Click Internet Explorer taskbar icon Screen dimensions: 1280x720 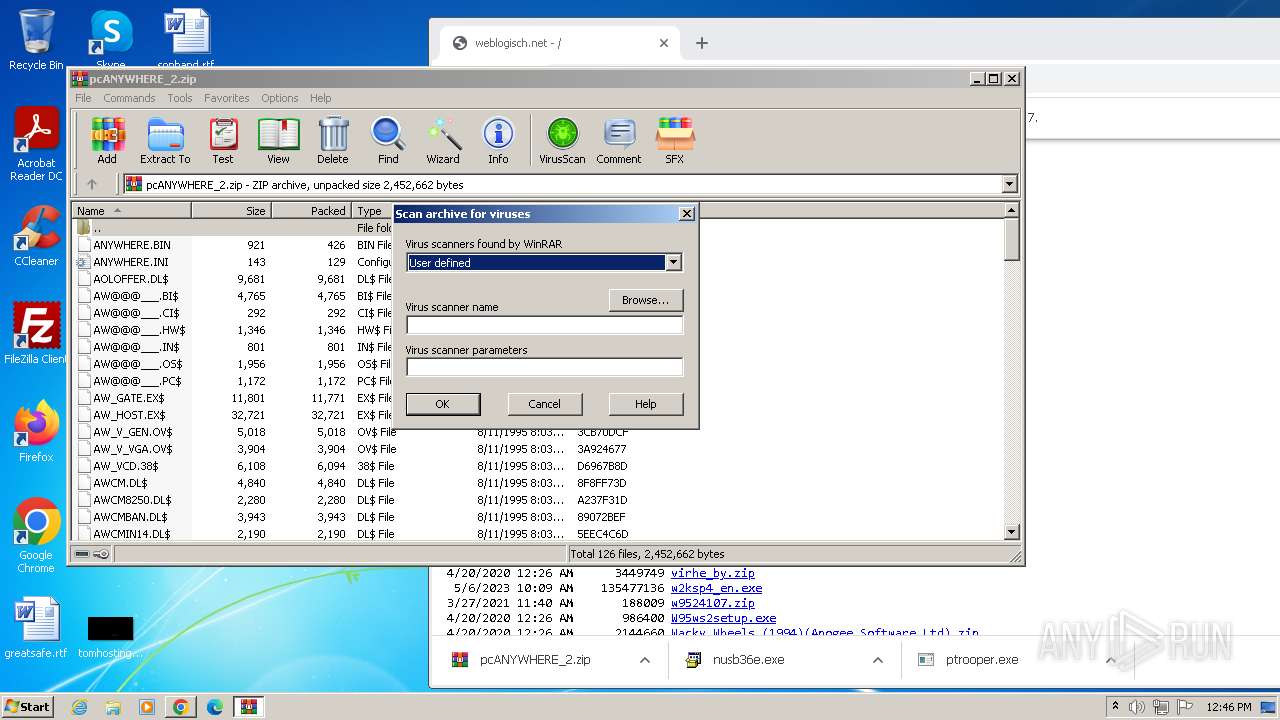pos(79,707)
